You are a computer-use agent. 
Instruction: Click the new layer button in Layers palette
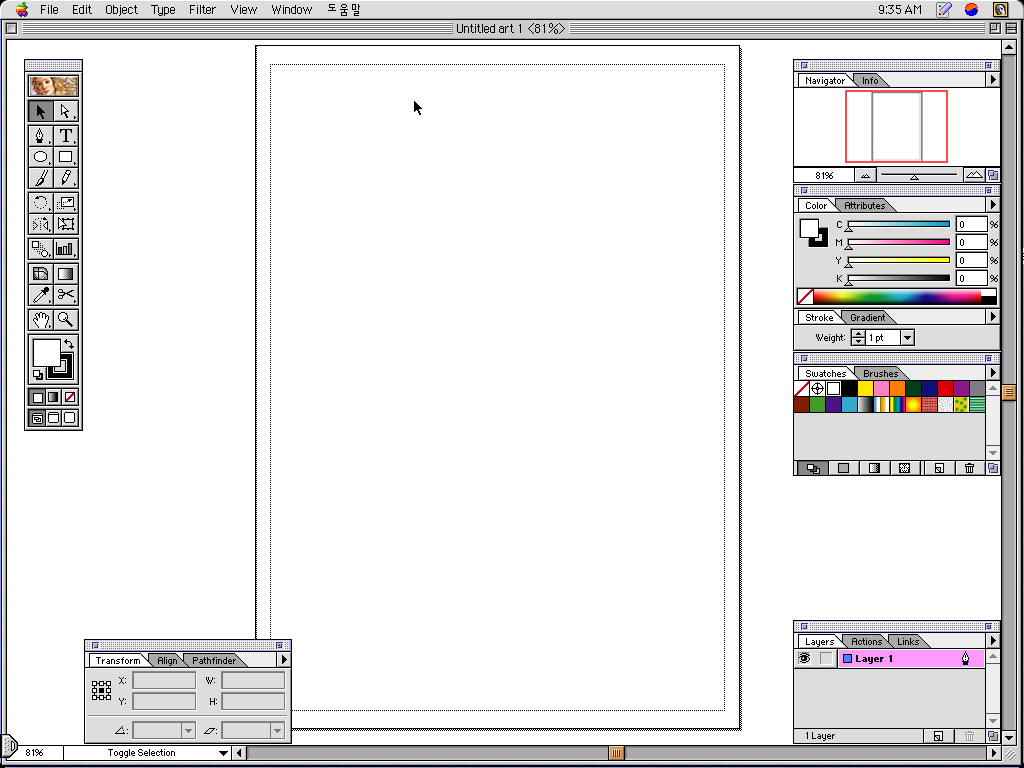938,736
